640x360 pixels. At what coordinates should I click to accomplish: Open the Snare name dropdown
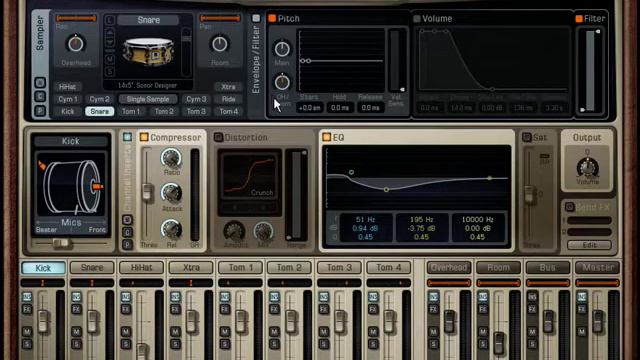point(148,20)
